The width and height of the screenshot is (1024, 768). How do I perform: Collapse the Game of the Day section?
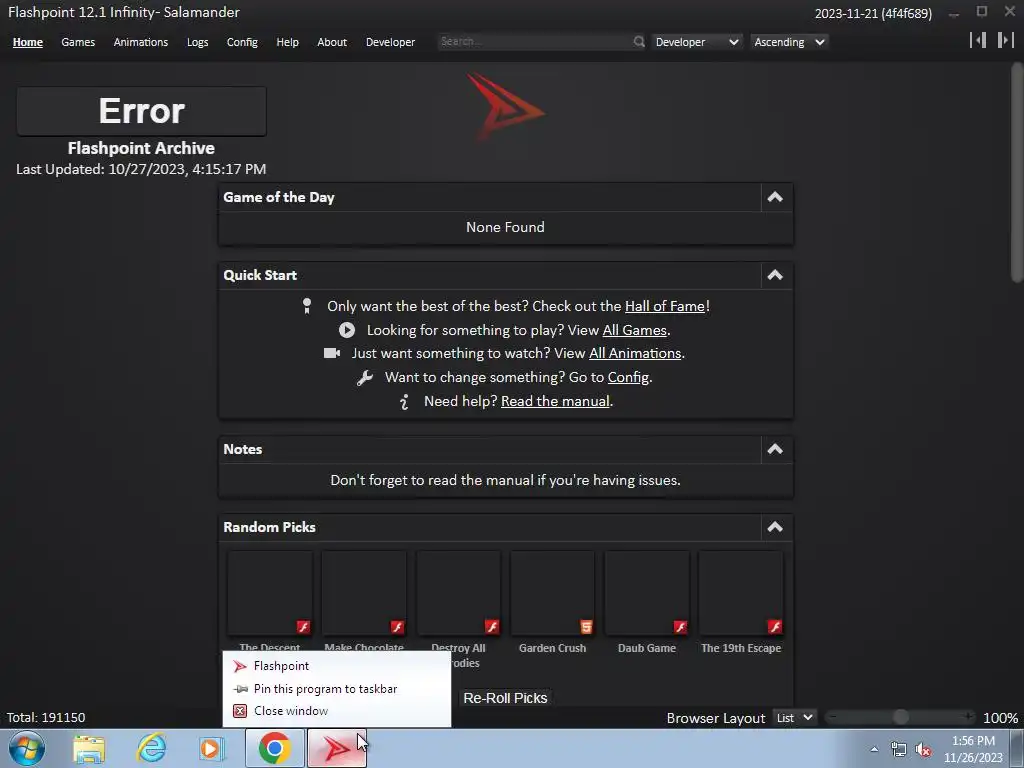pos(775,197)
